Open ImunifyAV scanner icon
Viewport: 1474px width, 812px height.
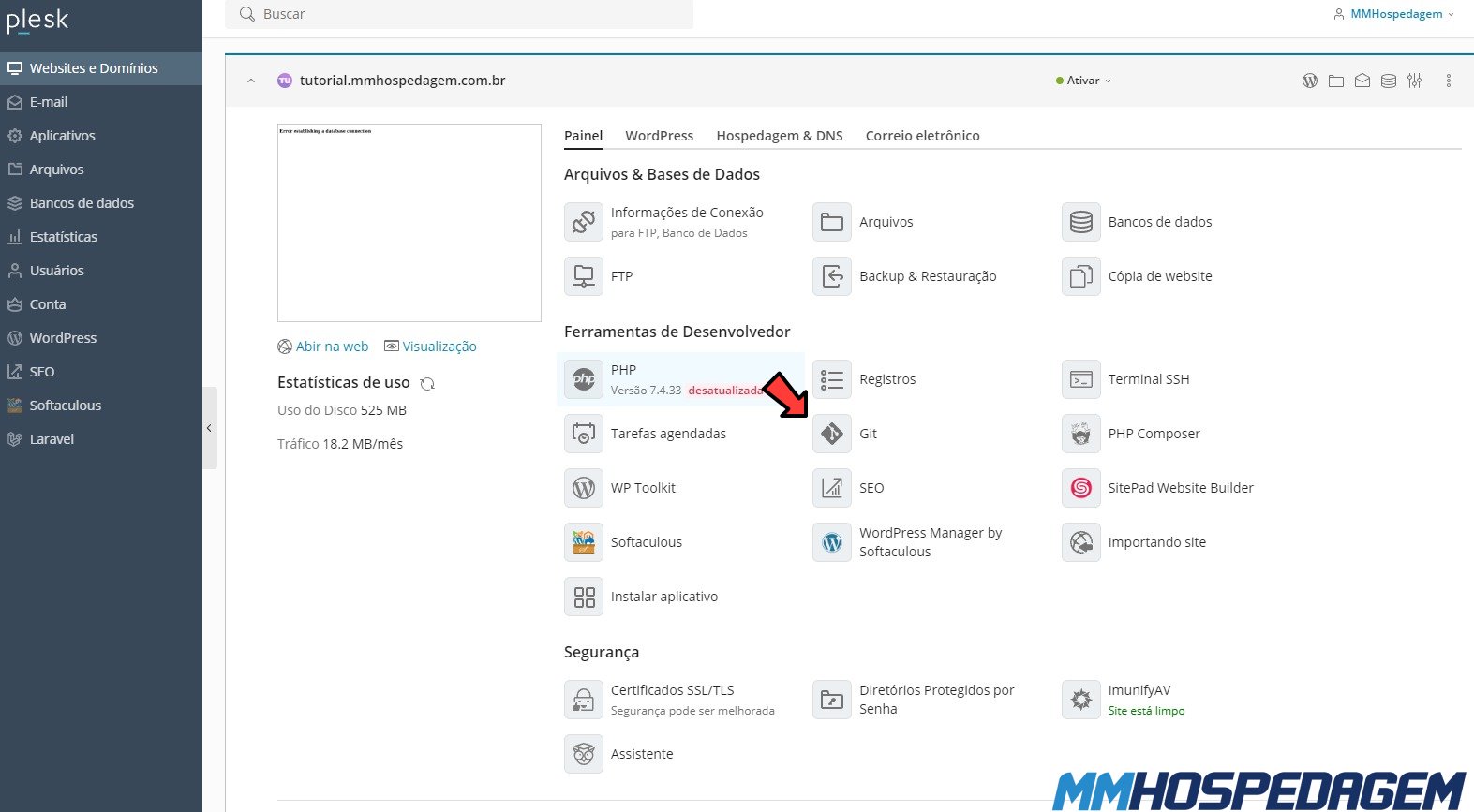(x=1081, y=700)
